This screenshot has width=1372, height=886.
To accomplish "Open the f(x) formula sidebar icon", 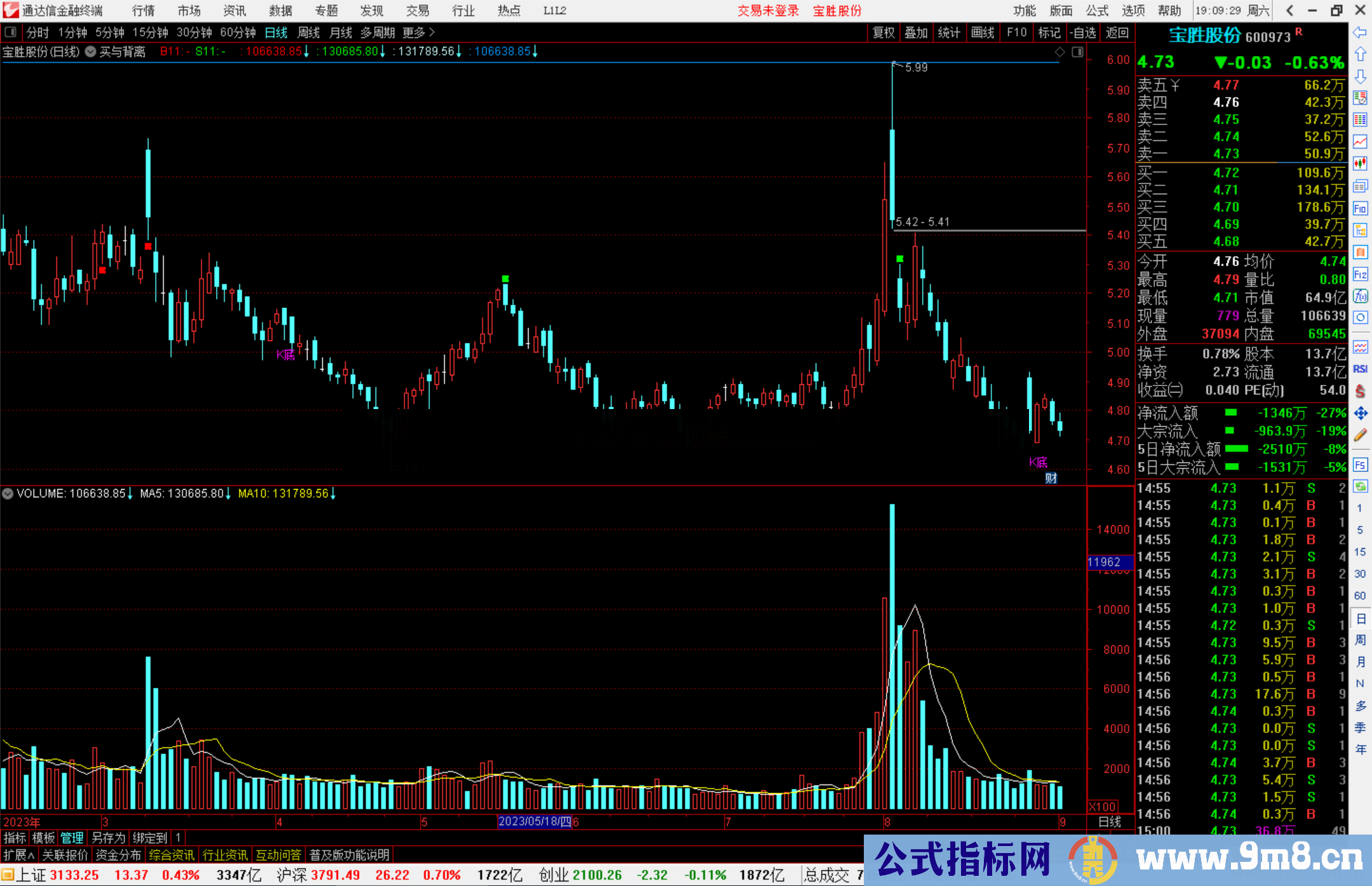I will pyautogui.click(x=1360, y=296).
